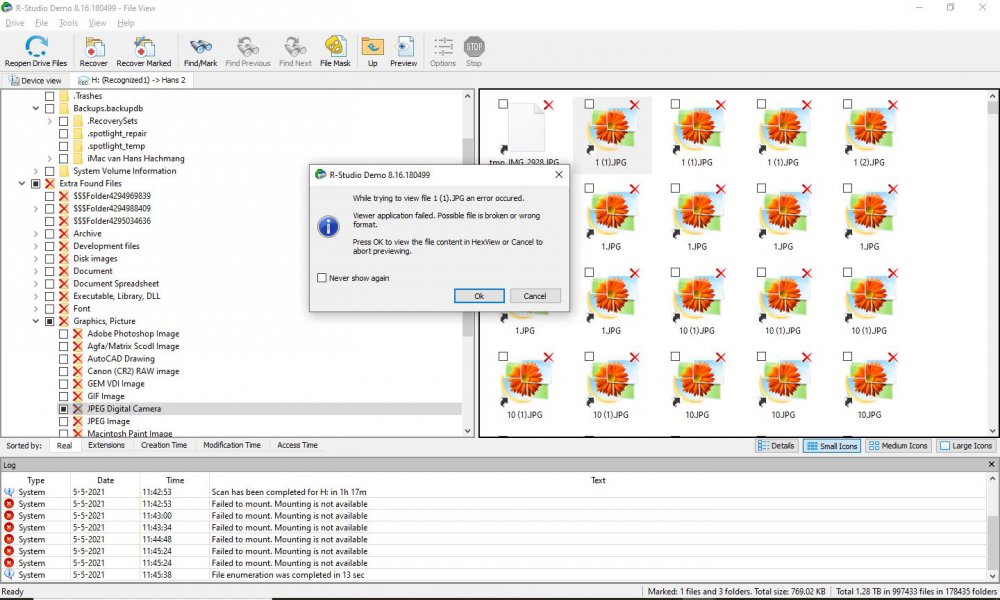Sort by Extensions tab
Screen dimensions: 1000x600
tap(107, 445)
